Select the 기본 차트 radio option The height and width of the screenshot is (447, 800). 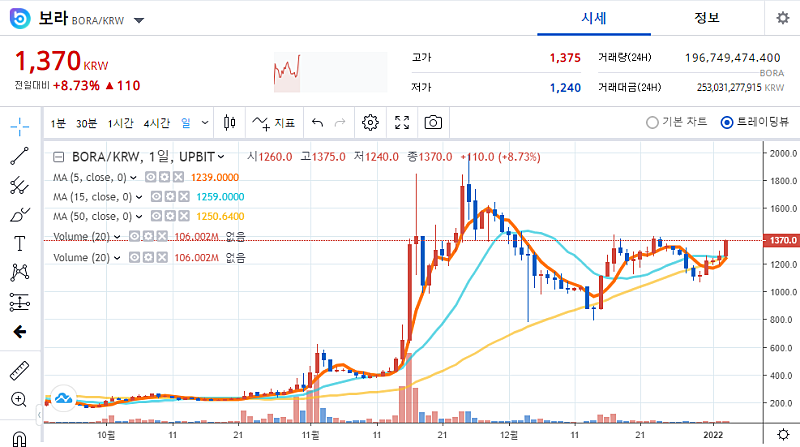pos(676,122)
